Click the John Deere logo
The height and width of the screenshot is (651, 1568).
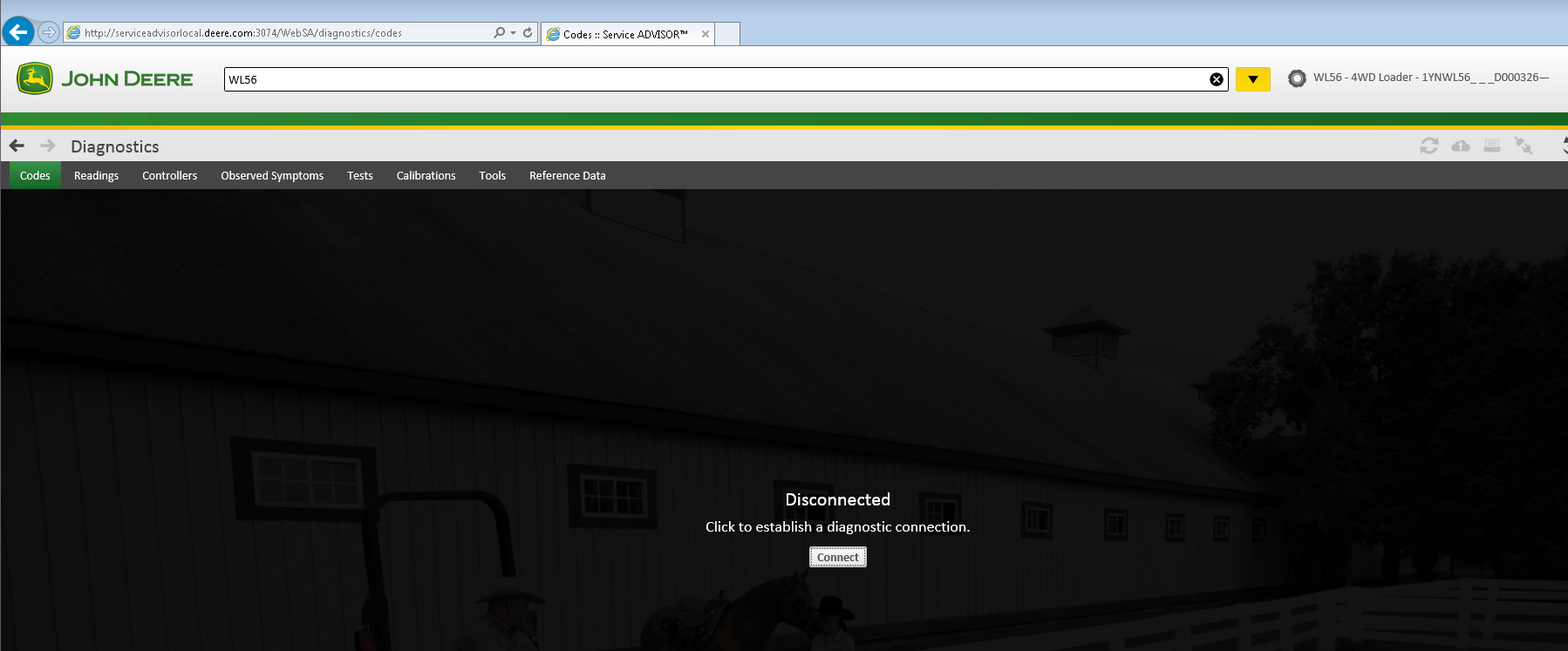point(105,78)
